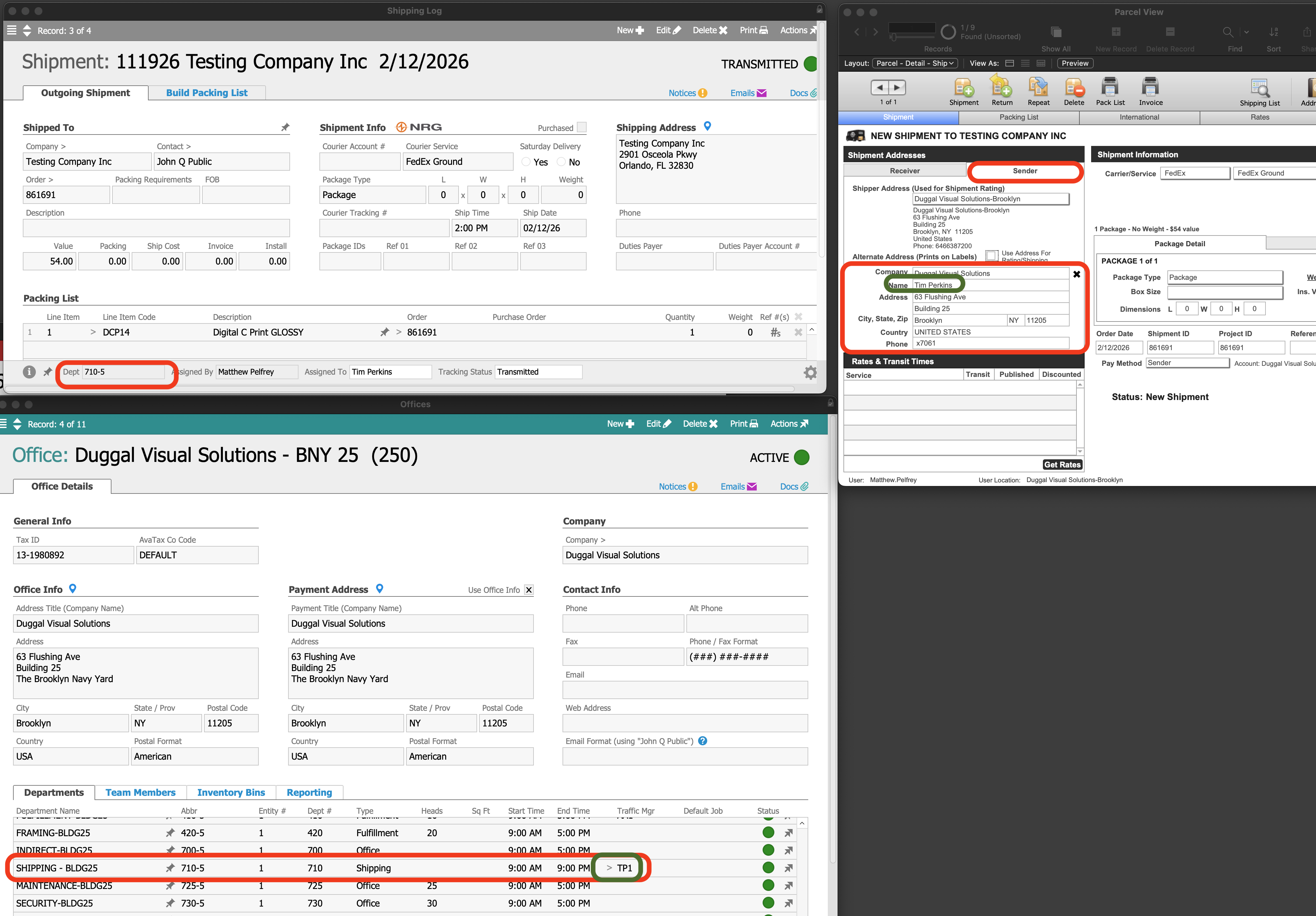This screenshot has height=916, width=1316.
Task: Click the Preview button
Action: click(1075, 63)
